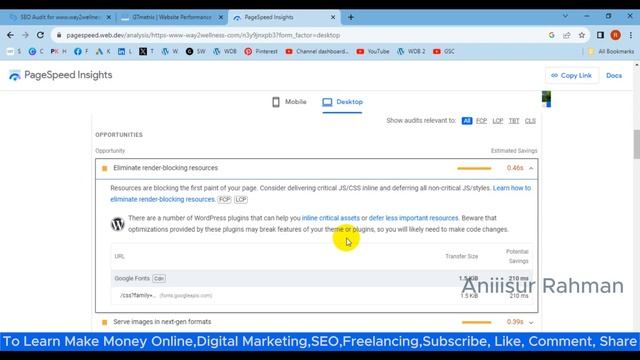640x360 pixels.
Task: Open the Channel dashboard bookmark
Action: coord(317,51)
